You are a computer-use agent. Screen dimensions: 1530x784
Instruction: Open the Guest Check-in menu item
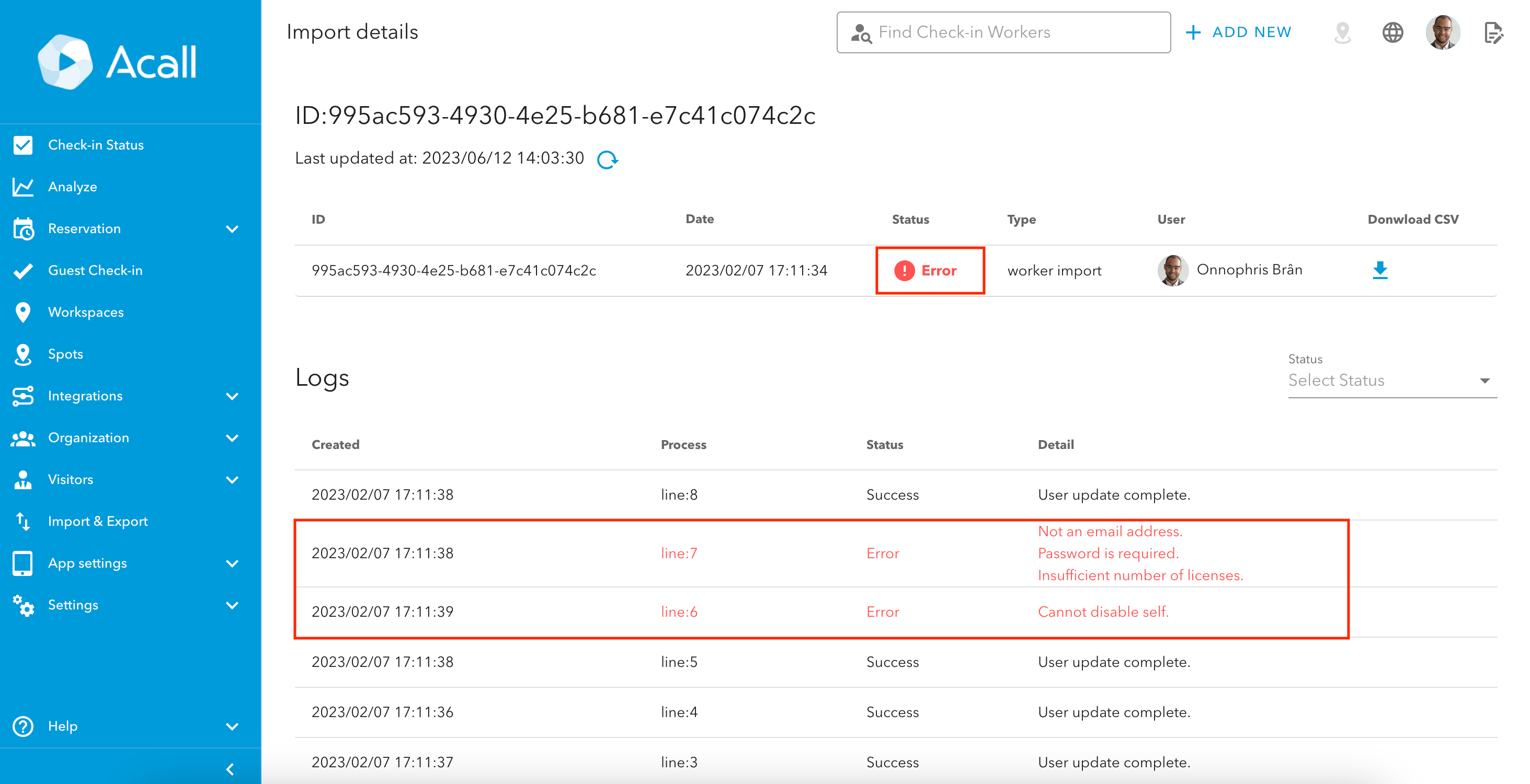(131, 271)
